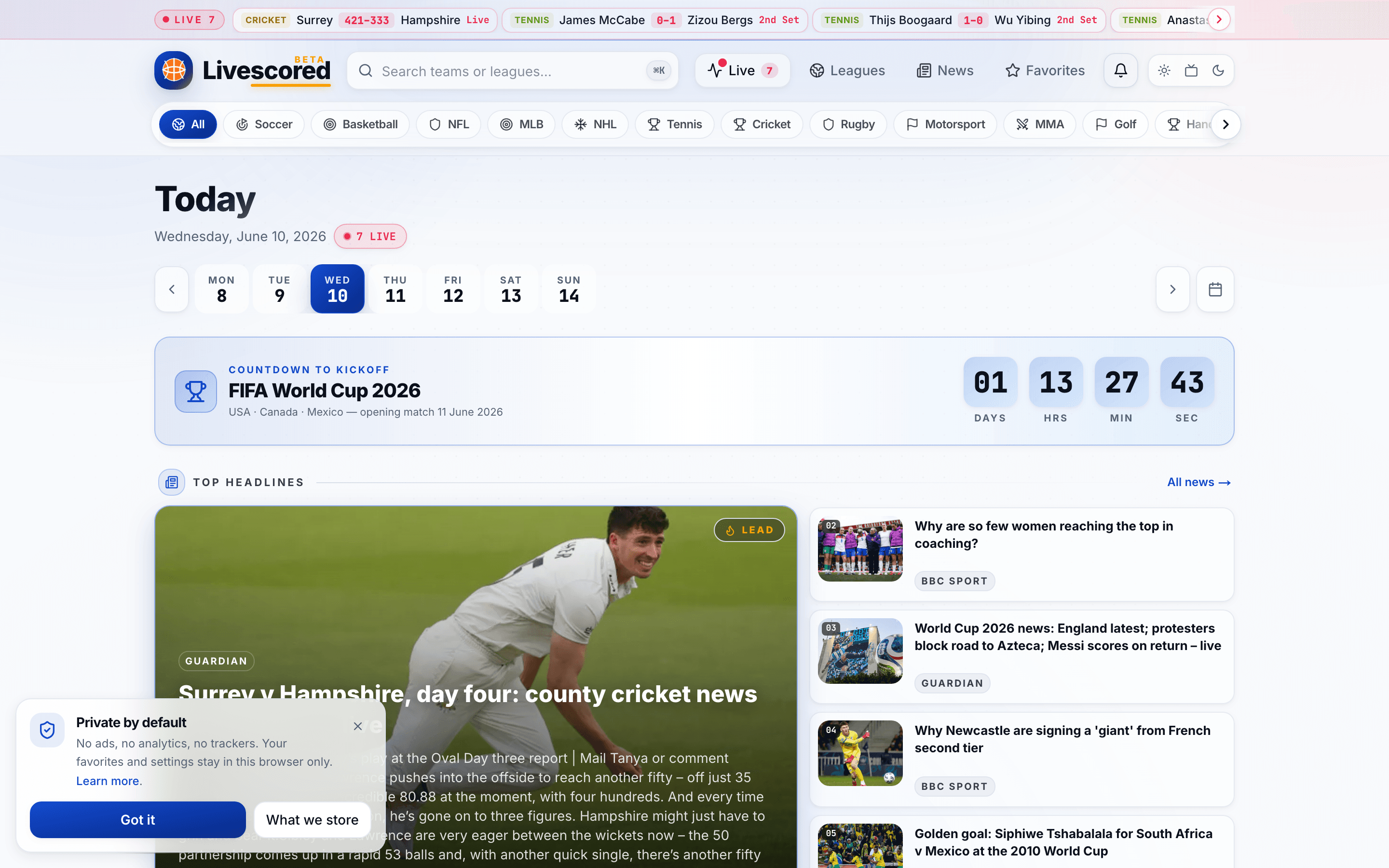Viewport: 1389px width, 868px height.
Task: Filter by MLB
Action: tap(521, 124)
